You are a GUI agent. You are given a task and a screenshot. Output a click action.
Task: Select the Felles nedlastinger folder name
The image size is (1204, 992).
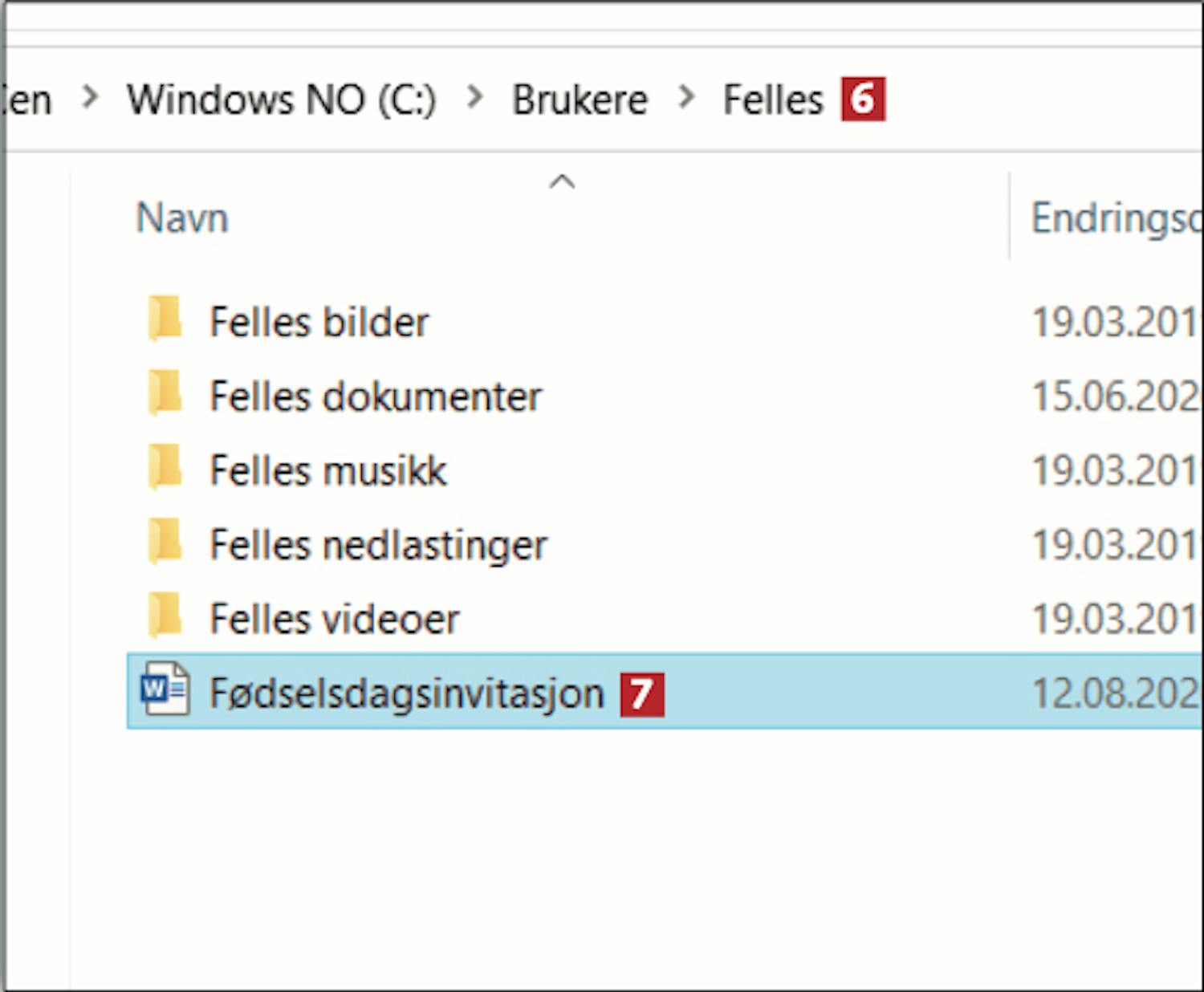[378, 545]
